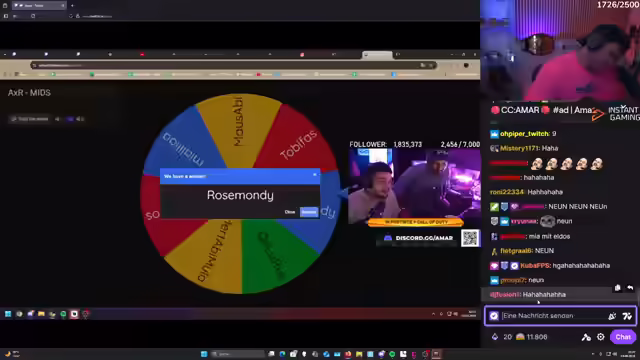This screenshot has width=640, height=360.
Task: Click the blue mialilioo wheel slice
Action: pyautogui.click(x=184, y=143)
